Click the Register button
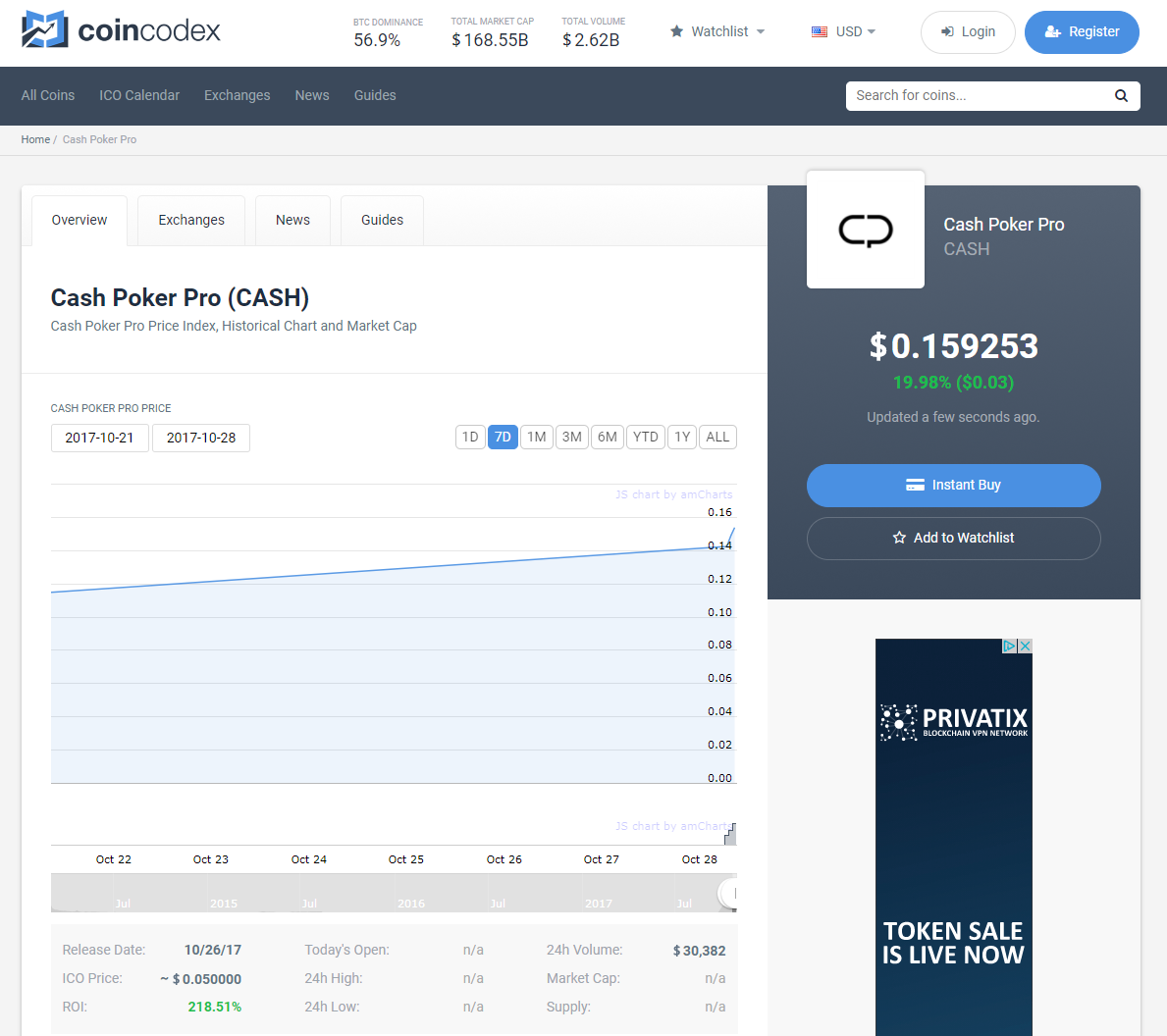Viewport: 1167px width, 1036px height. [x=1082, y=32]
